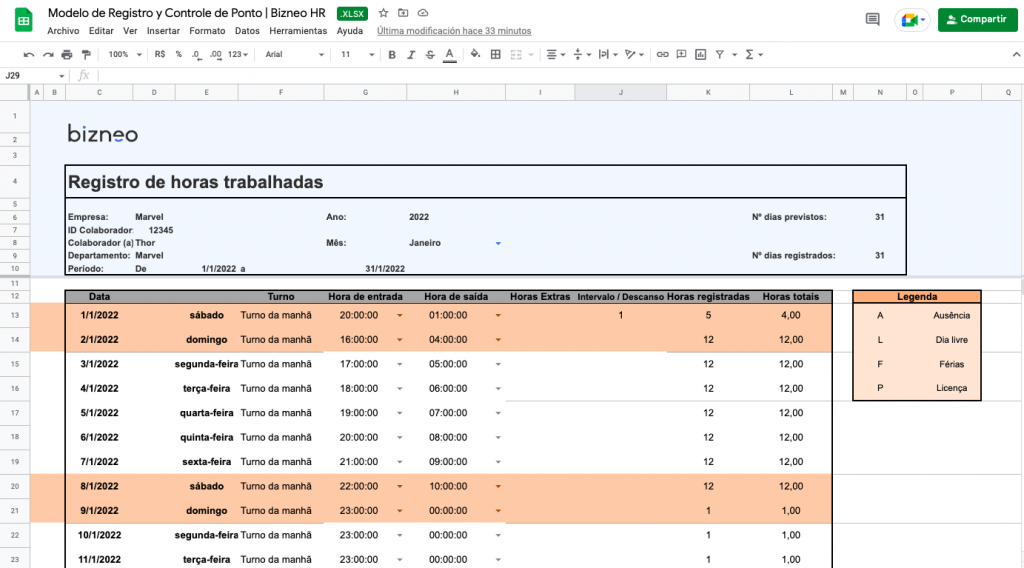Open the Herramientas menu
This screenshot has height=568, width=1024.
(298, 31)
